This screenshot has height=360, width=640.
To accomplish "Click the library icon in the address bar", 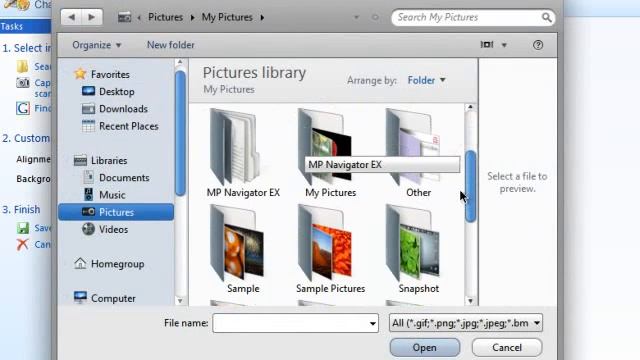I will click(124, 18).
